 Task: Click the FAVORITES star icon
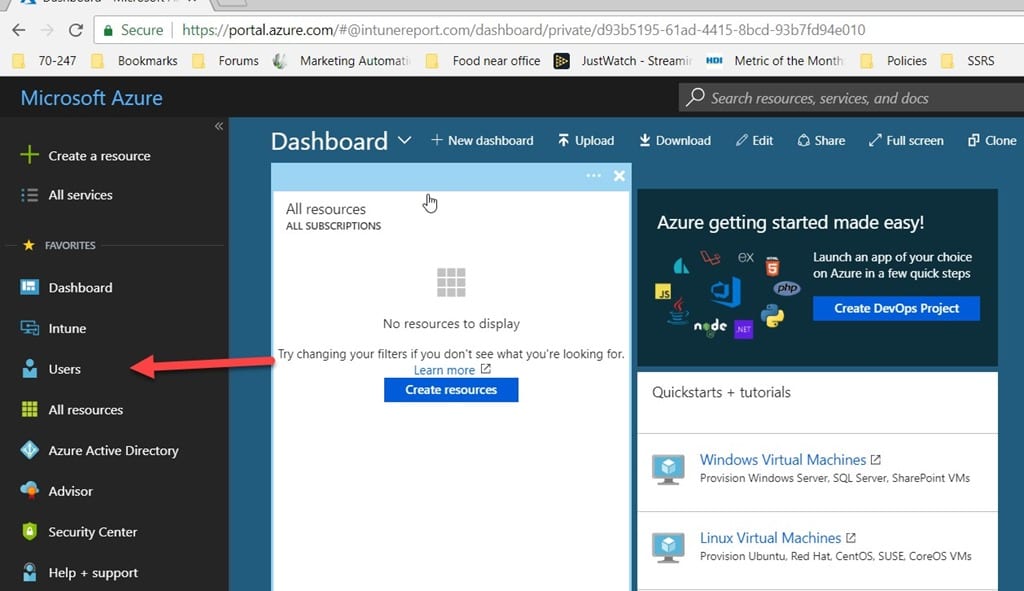(29, 245)
